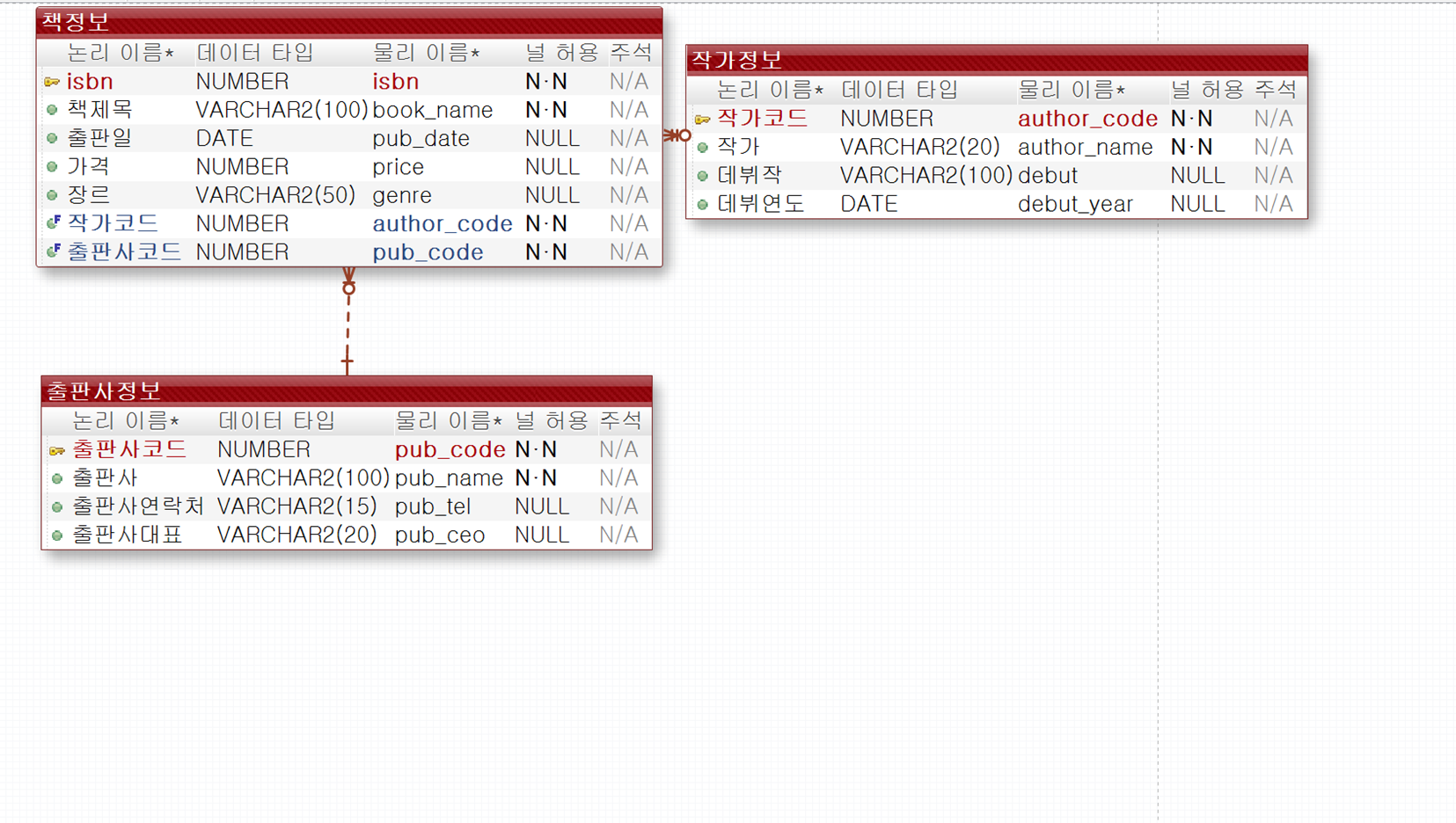Viewport: 1456px width, 823px height.
Task: Click the NULL value in the price row
Action: (552, 167)
